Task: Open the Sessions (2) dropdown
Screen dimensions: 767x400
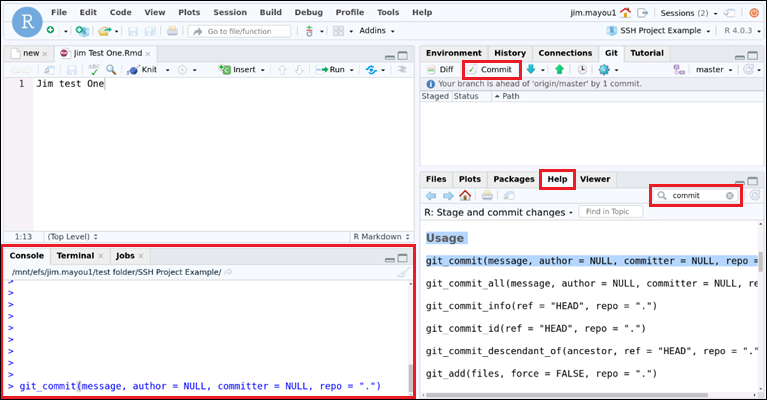Action: pos(689,13)
